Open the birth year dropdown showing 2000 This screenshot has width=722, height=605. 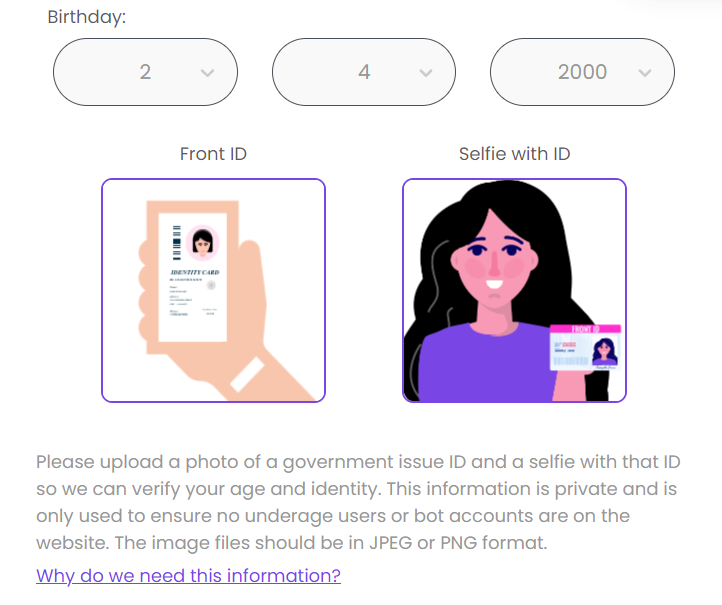582,72
